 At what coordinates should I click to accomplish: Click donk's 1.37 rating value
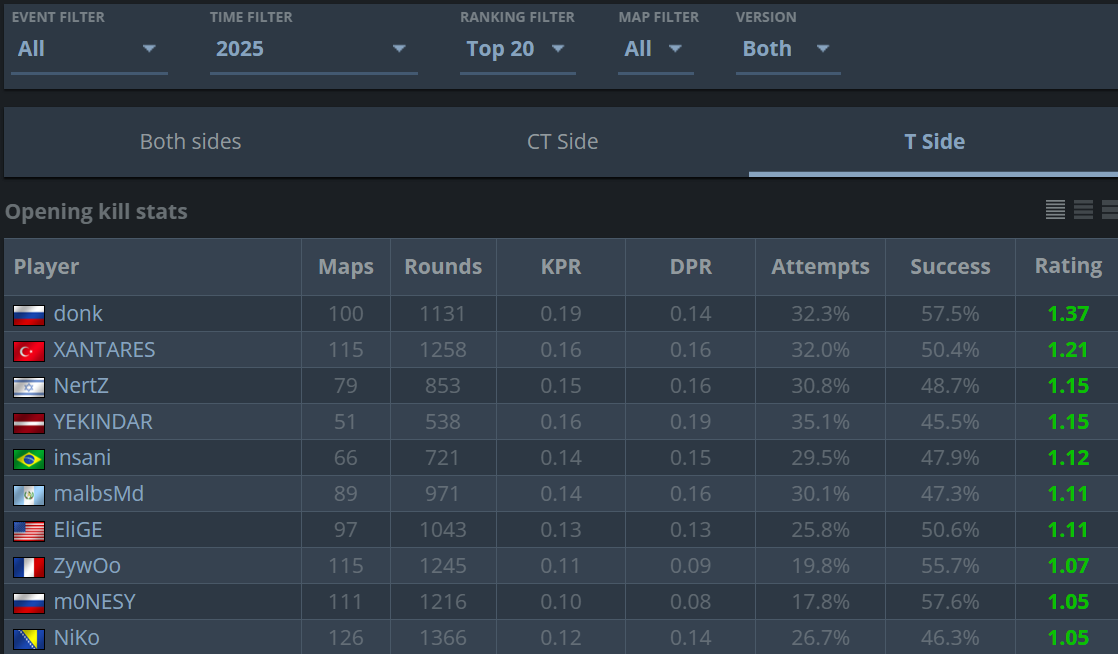tap(1068, 314)
